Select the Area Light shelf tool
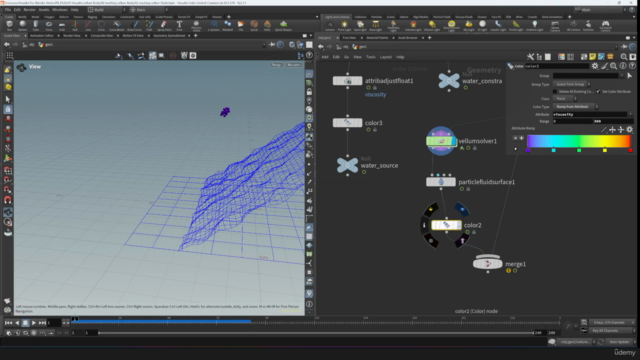 376,26
